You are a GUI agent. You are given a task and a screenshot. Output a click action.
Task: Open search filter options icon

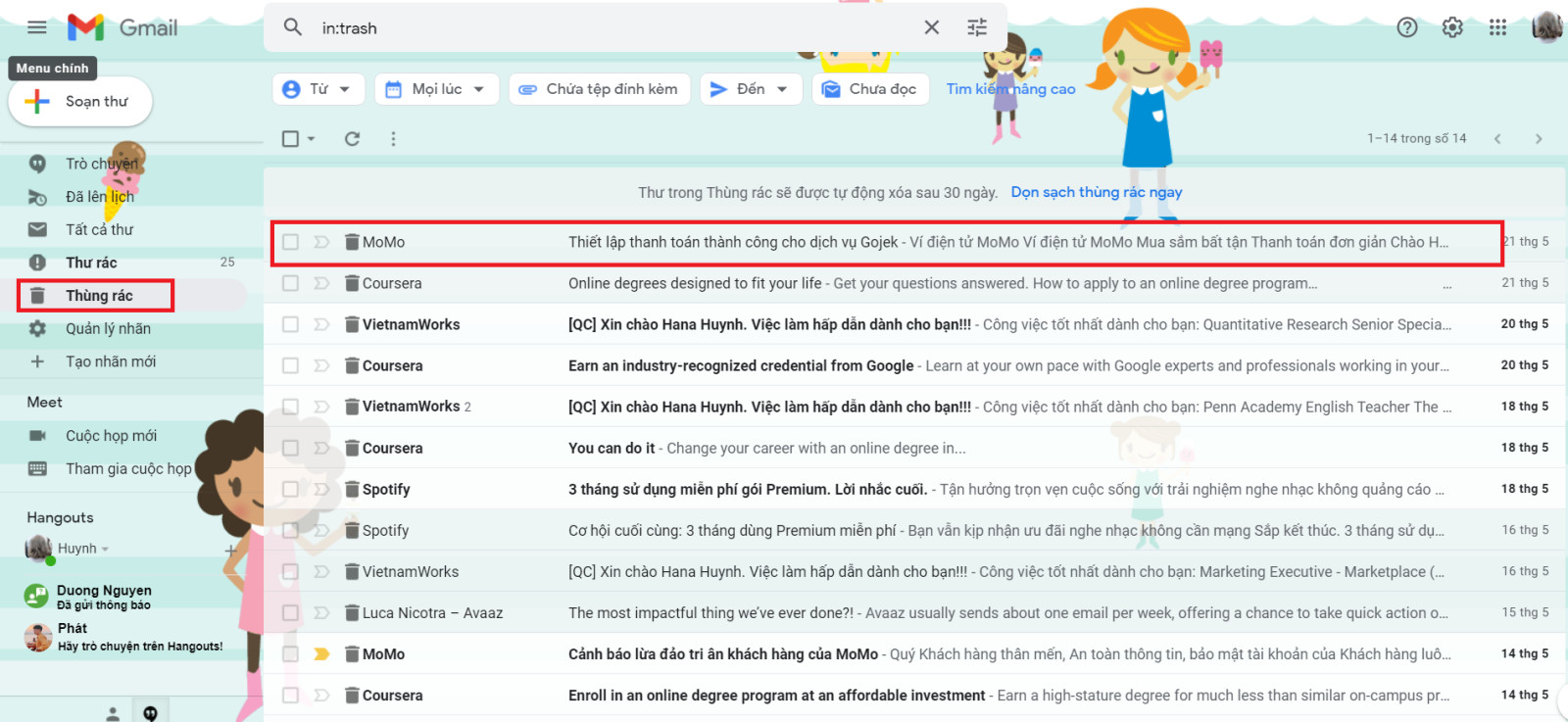[977, 27]
